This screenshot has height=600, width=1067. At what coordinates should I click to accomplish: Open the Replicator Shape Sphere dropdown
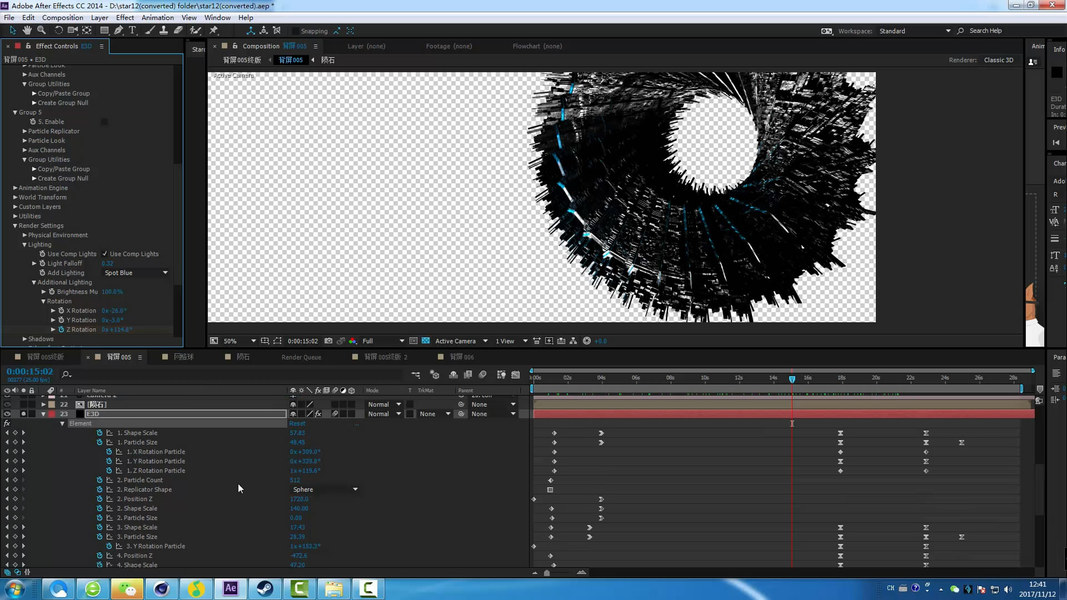325,489
